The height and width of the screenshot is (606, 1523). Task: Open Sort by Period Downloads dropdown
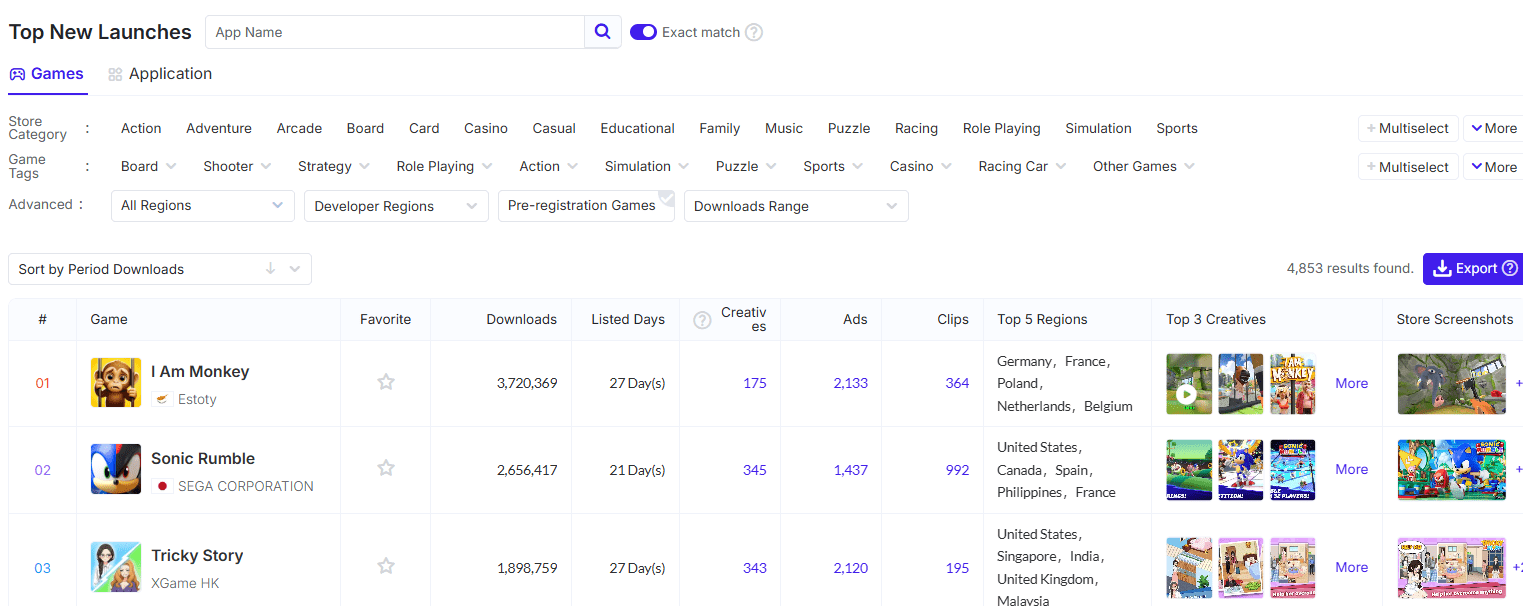pyautogui.click(x=160, y=269)
